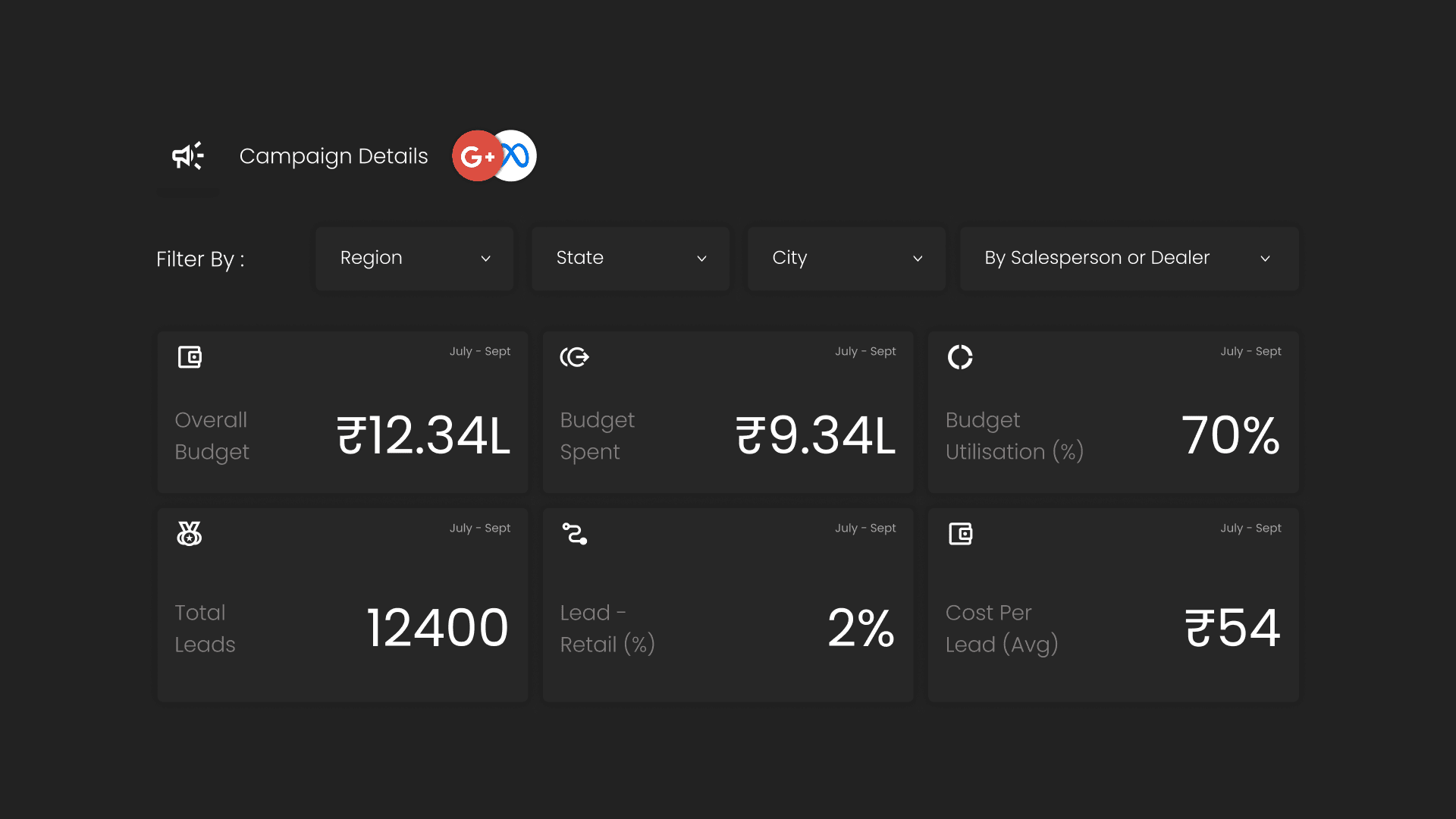Click the Overall Budget ₹12.34L value
Viewport: 1456px width, 819px height.
(x=424, y=435)
